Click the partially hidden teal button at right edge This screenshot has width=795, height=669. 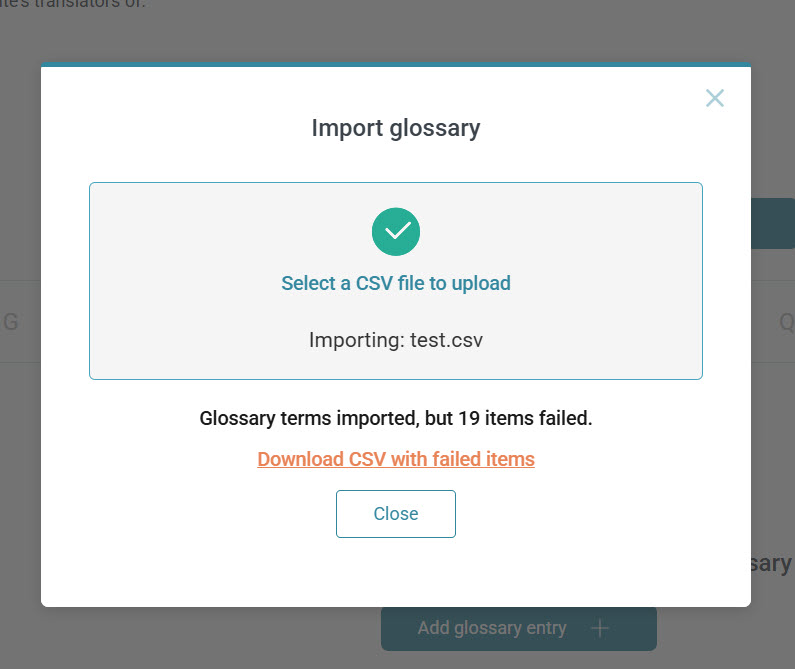(x=772, y=223)
